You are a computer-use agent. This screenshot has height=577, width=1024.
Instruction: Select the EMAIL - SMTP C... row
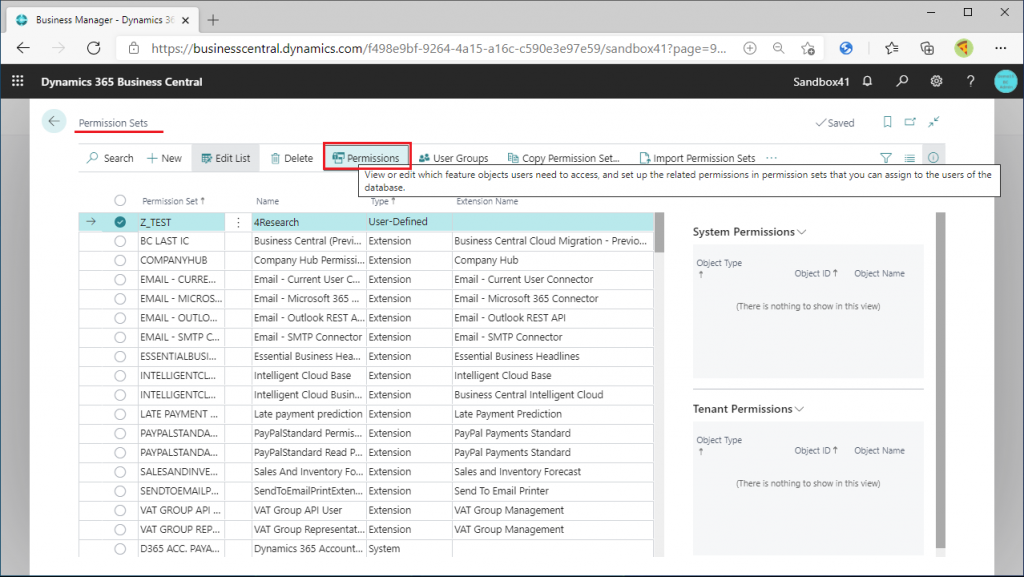tap(120, 337)
